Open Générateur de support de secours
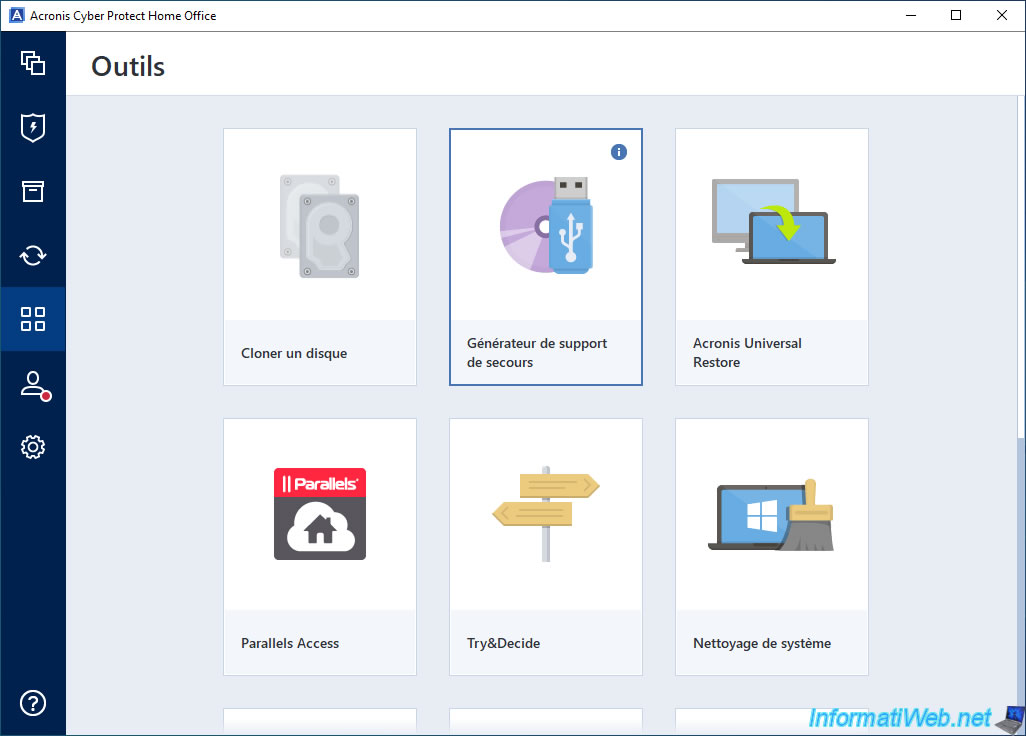This screenshot has width=1026, height=736. coord(545,258)
